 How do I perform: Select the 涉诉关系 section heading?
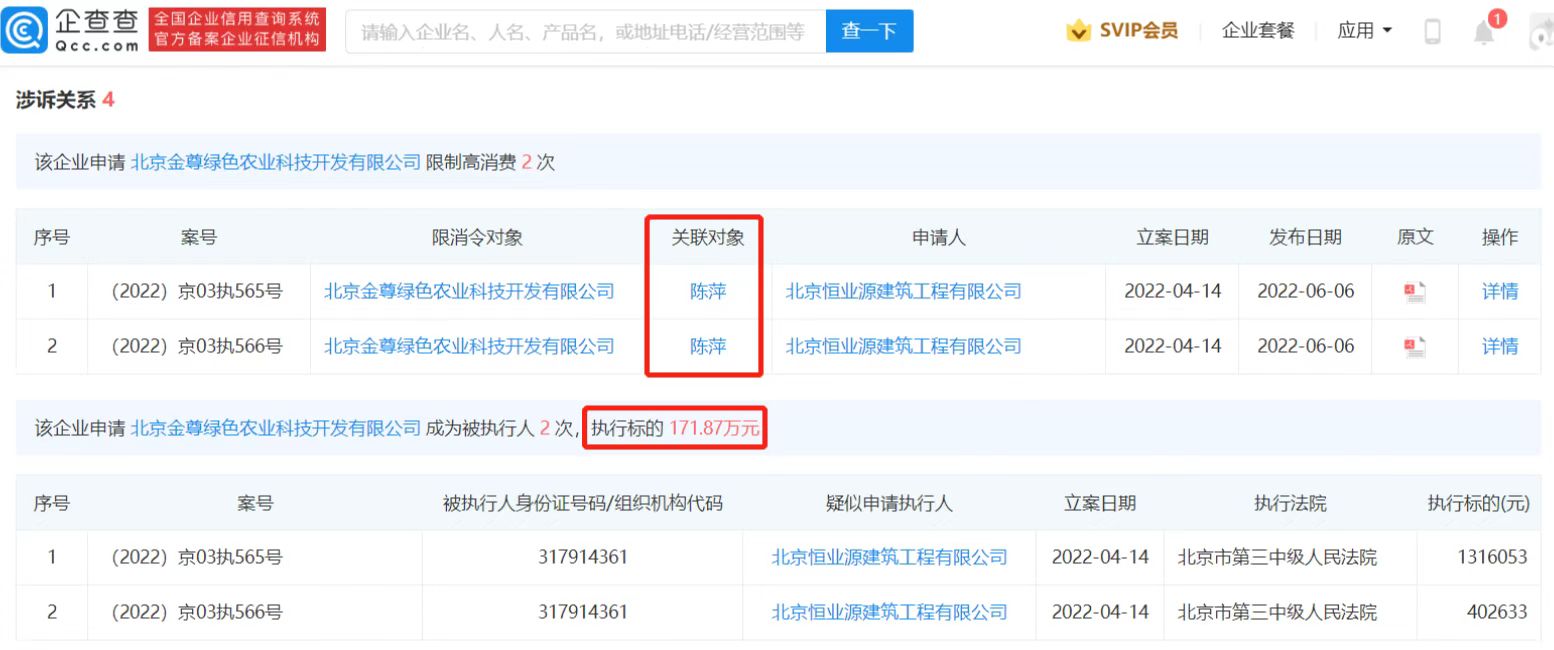(x=65, y=100)
